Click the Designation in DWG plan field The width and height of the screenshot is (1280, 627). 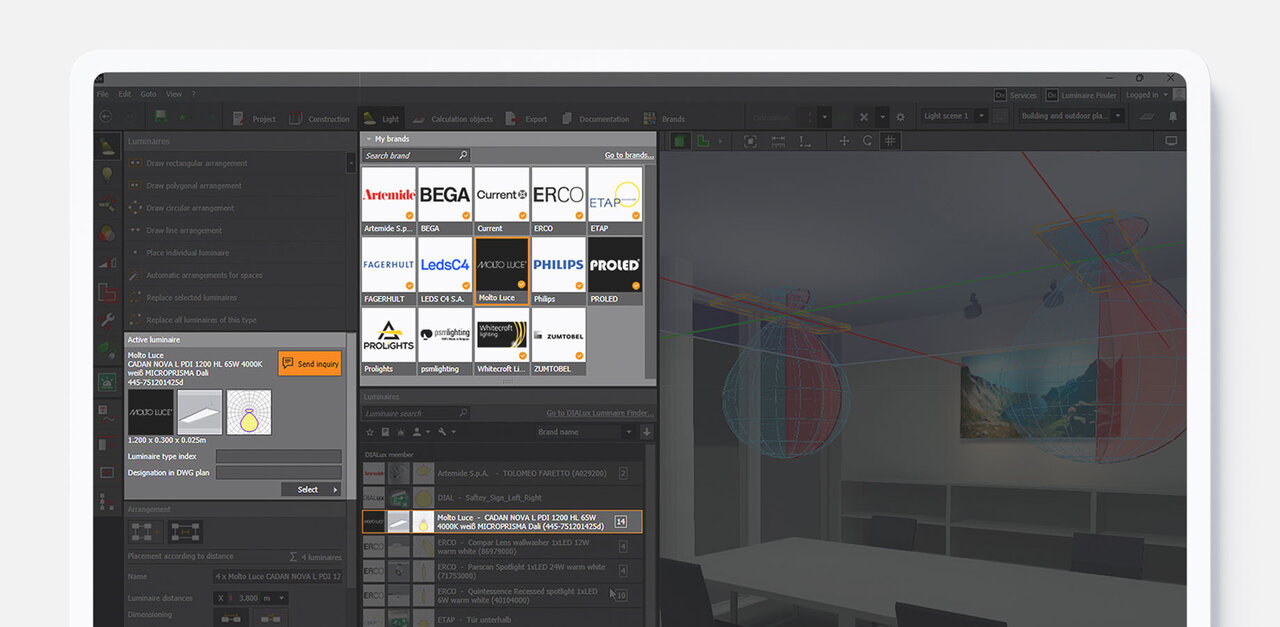[x=278, y=473]
